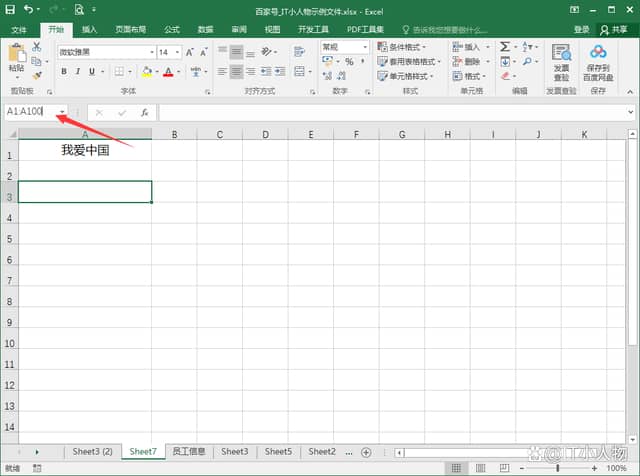Viewport: 640px width, 476px height.
Task: Click AutoSum sigma icon
Action: click(505, 47)
